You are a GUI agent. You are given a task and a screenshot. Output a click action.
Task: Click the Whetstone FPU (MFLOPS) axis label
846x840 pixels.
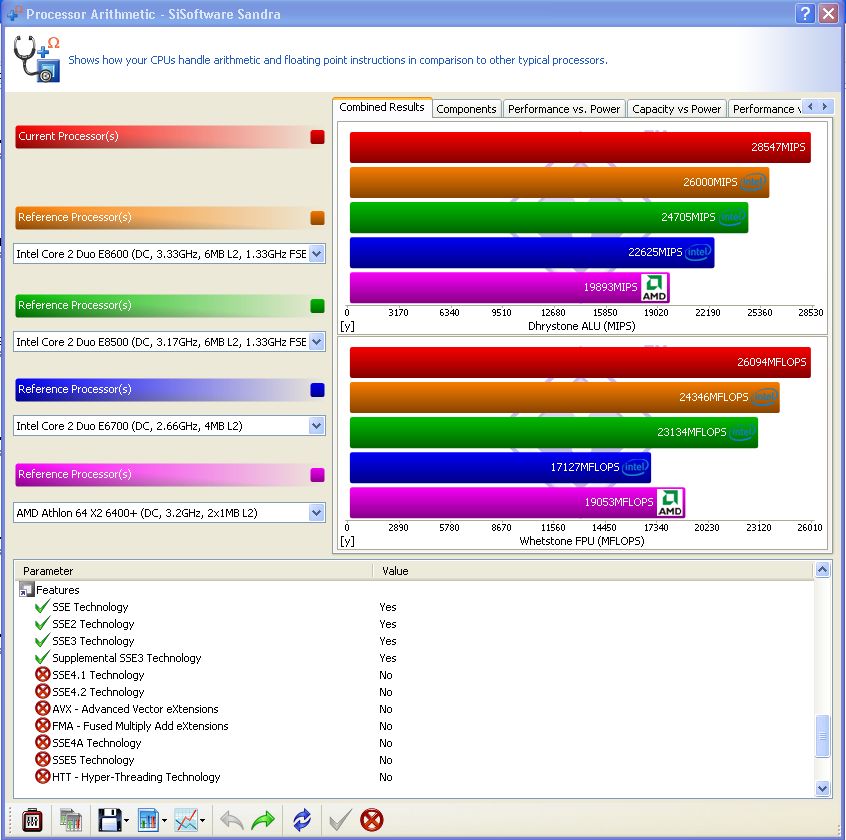pyautogui.click(x=582, y=541)
